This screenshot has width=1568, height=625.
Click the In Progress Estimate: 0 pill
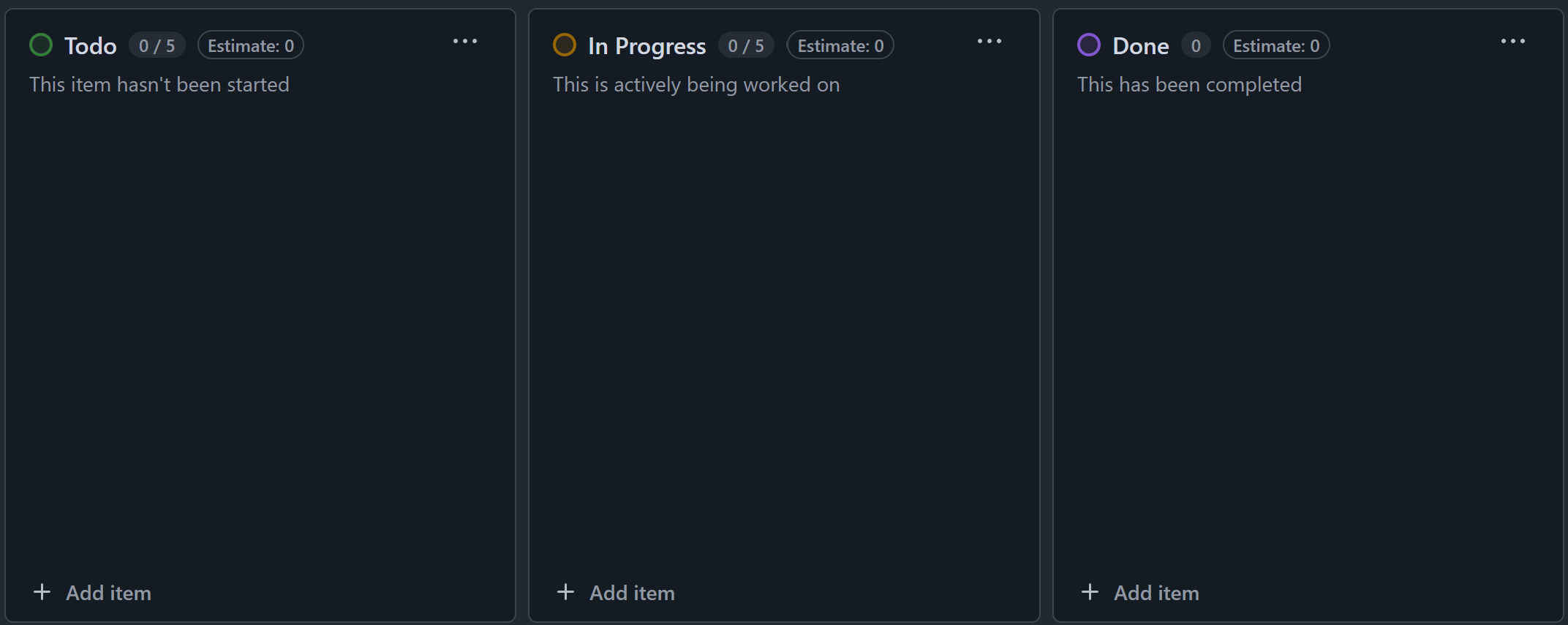[x=840, y=46]
